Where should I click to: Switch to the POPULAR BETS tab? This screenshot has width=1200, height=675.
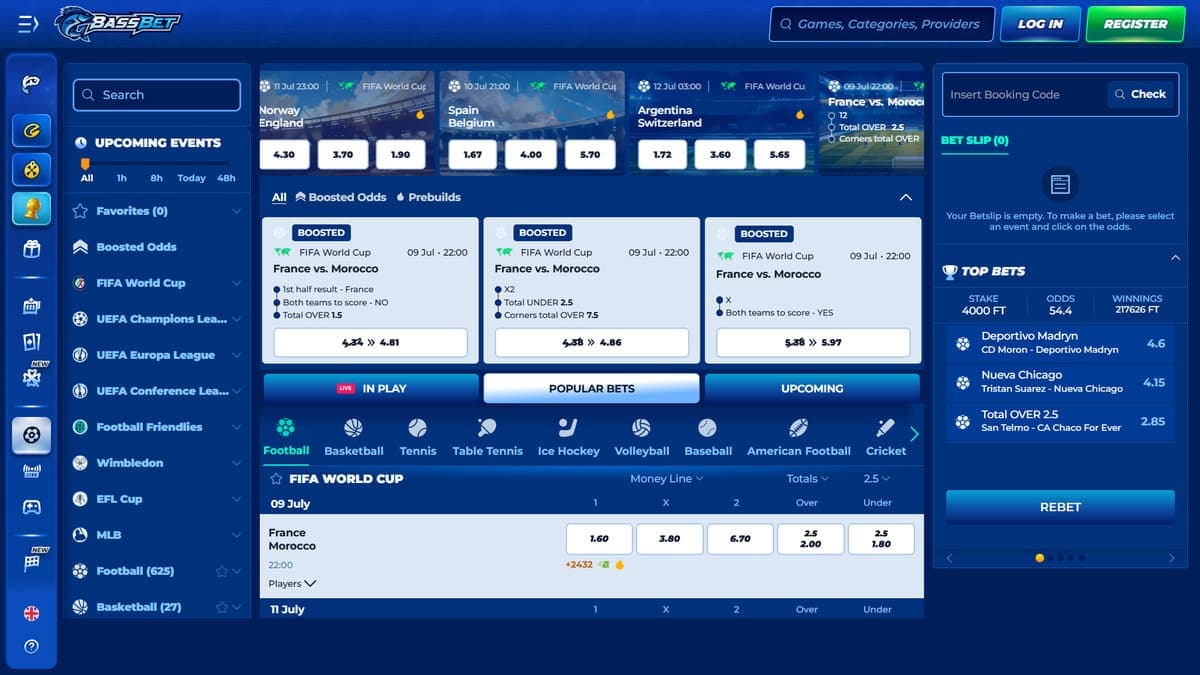(x=591, y=388)
